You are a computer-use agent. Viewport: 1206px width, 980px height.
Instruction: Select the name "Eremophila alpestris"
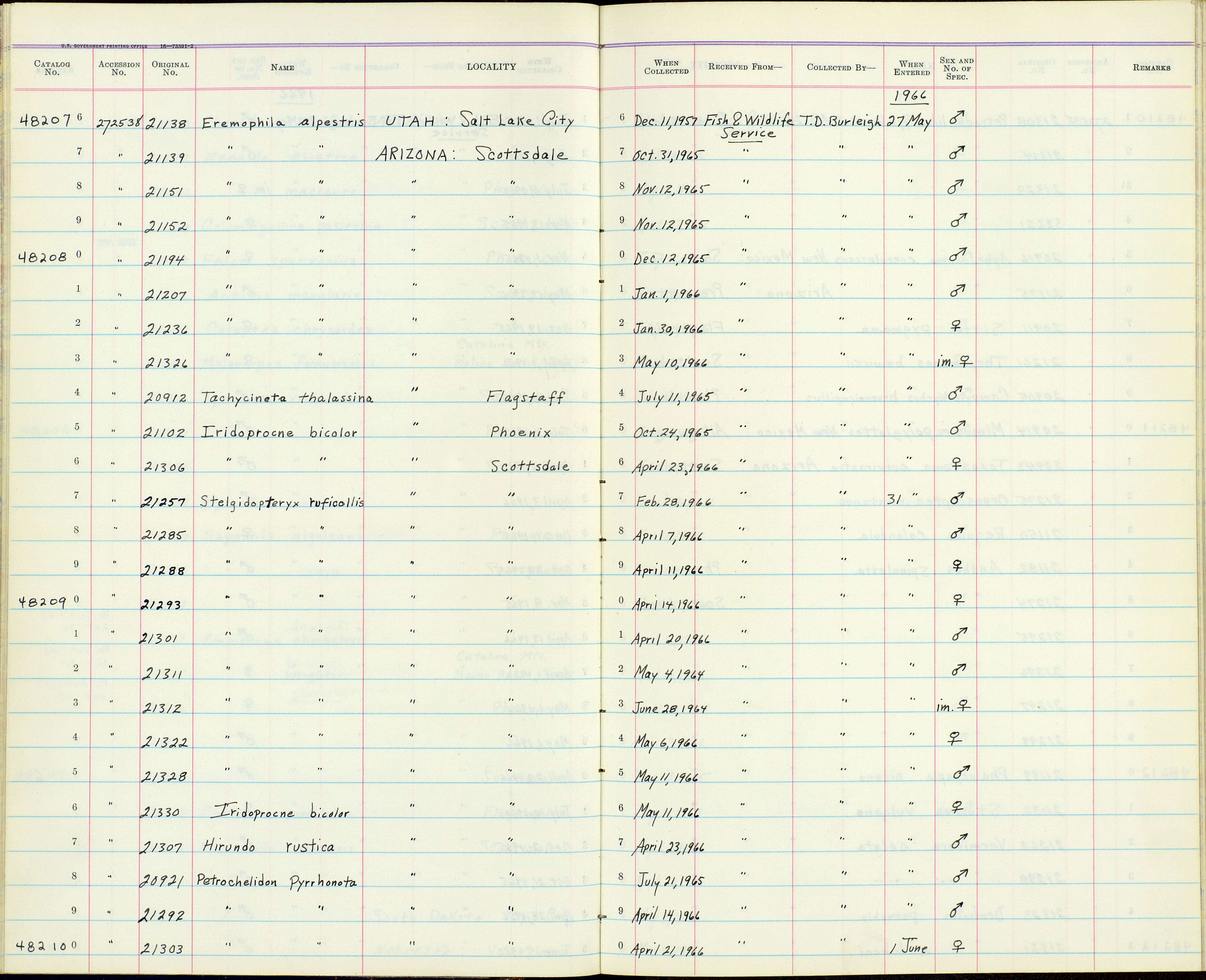[x=283, y=122]
